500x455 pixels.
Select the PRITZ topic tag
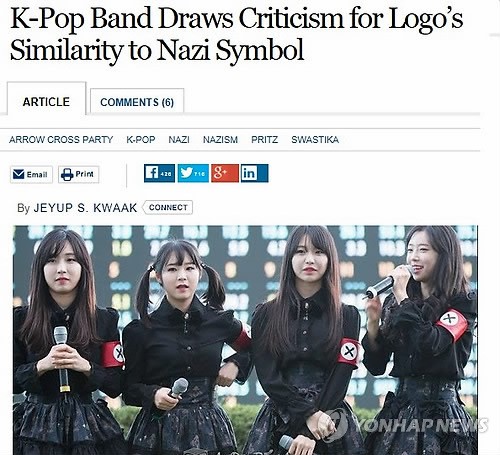[x=264, y=139]
